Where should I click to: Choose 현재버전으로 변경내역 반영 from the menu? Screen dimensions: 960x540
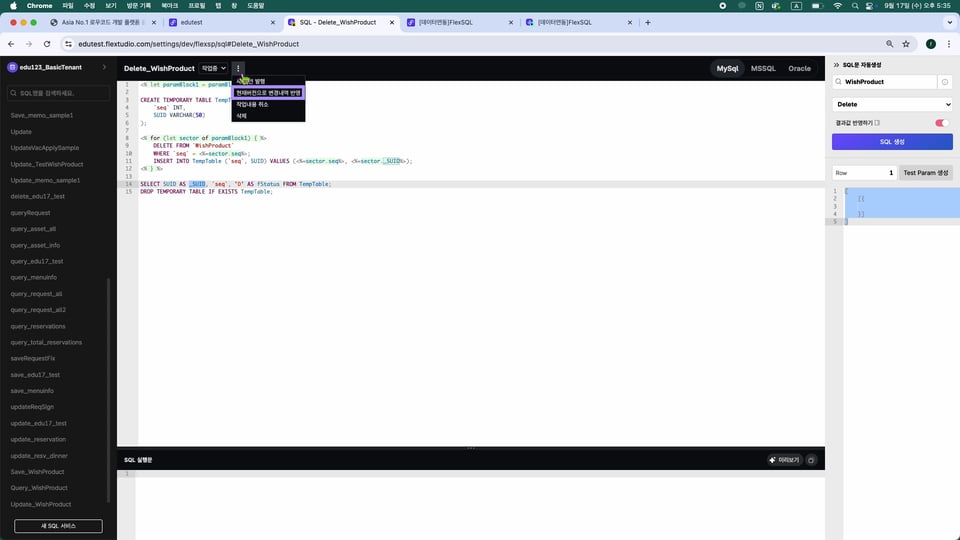click(268, 93)
